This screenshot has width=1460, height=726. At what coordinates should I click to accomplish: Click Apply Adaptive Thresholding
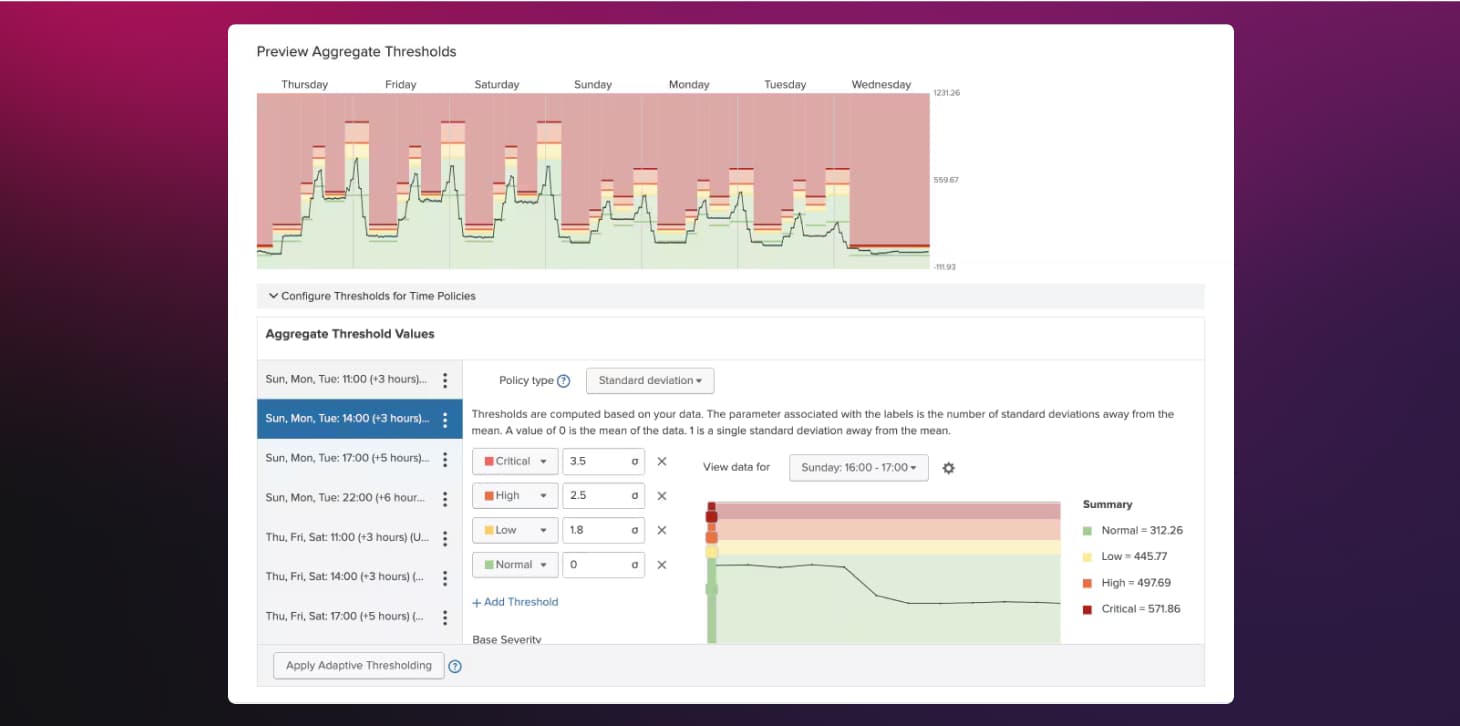coord(357,665)
